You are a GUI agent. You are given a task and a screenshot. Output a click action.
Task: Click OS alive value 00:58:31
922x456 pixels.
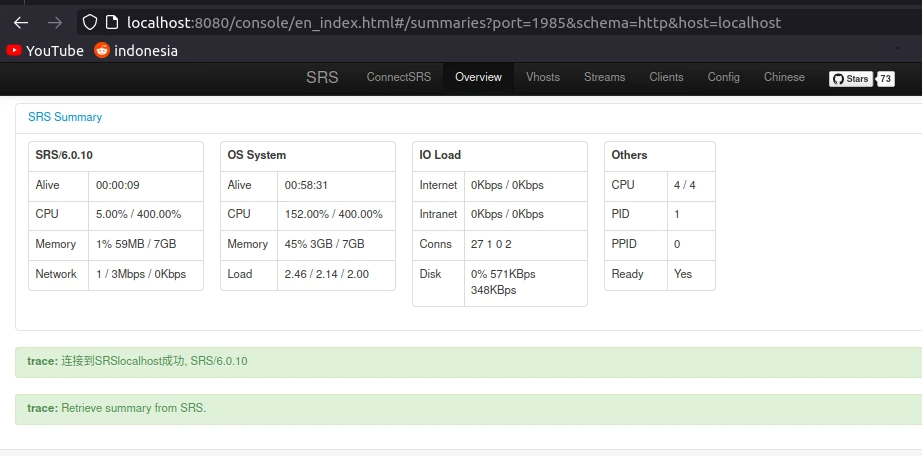tap(306, 185)
